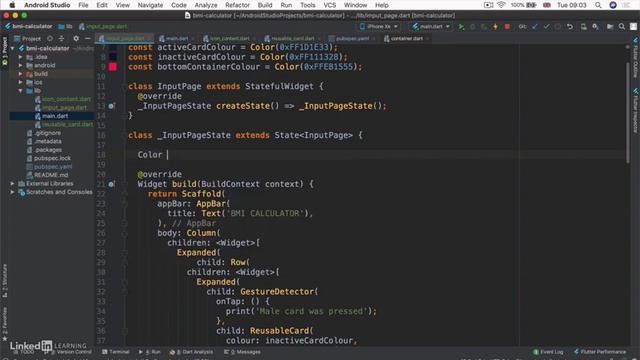Viewport: 640px width, 360px height.
Task: Toggle the Project tool window stripe button
Action: (4, 51)
